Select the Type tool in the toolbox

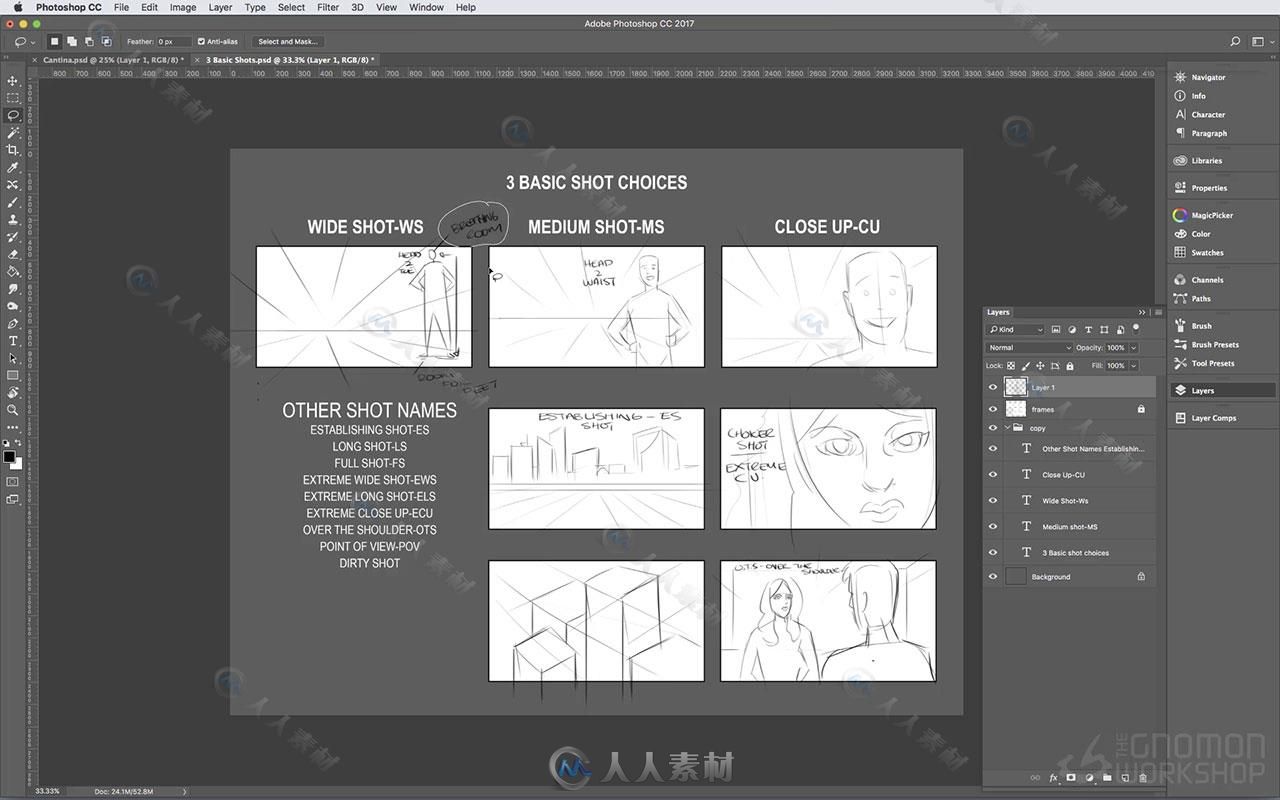pyautogui.click(x=13, y=341)
